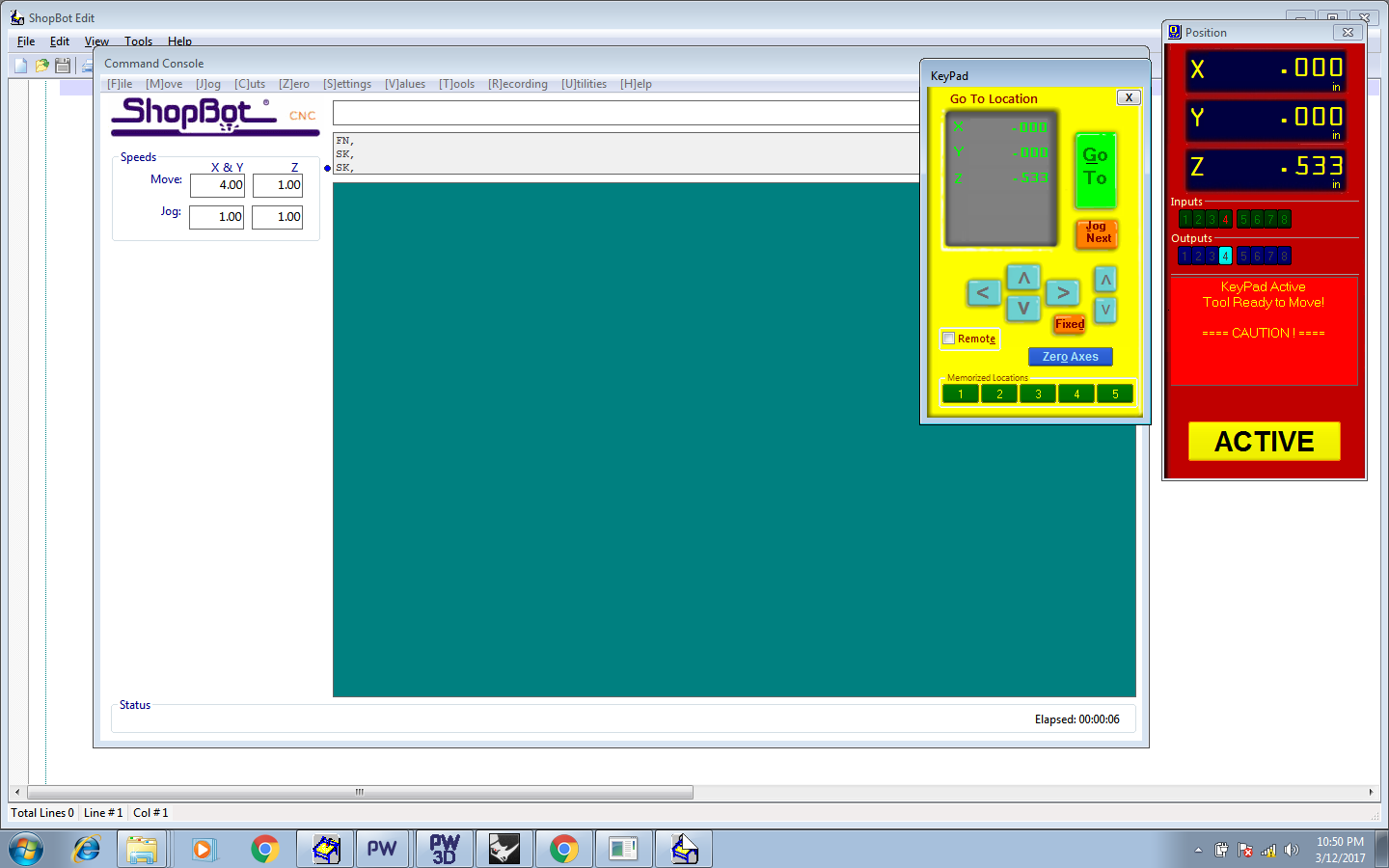Click the Move X & Y speed field
The height and width of the screenshot is (868, 1389).
pos(217,185)
